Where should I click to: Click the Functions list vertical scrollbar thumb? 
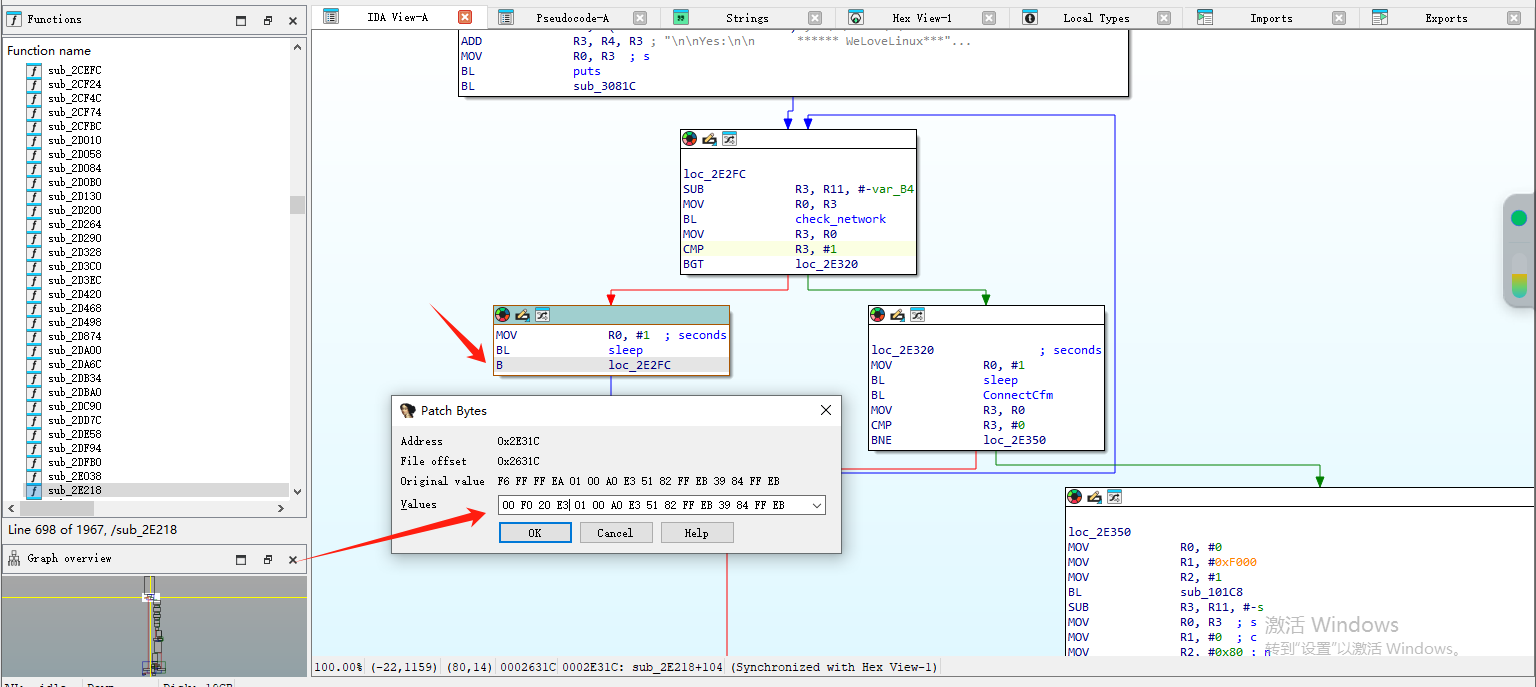pyautogui.click(x=297, y=204)
